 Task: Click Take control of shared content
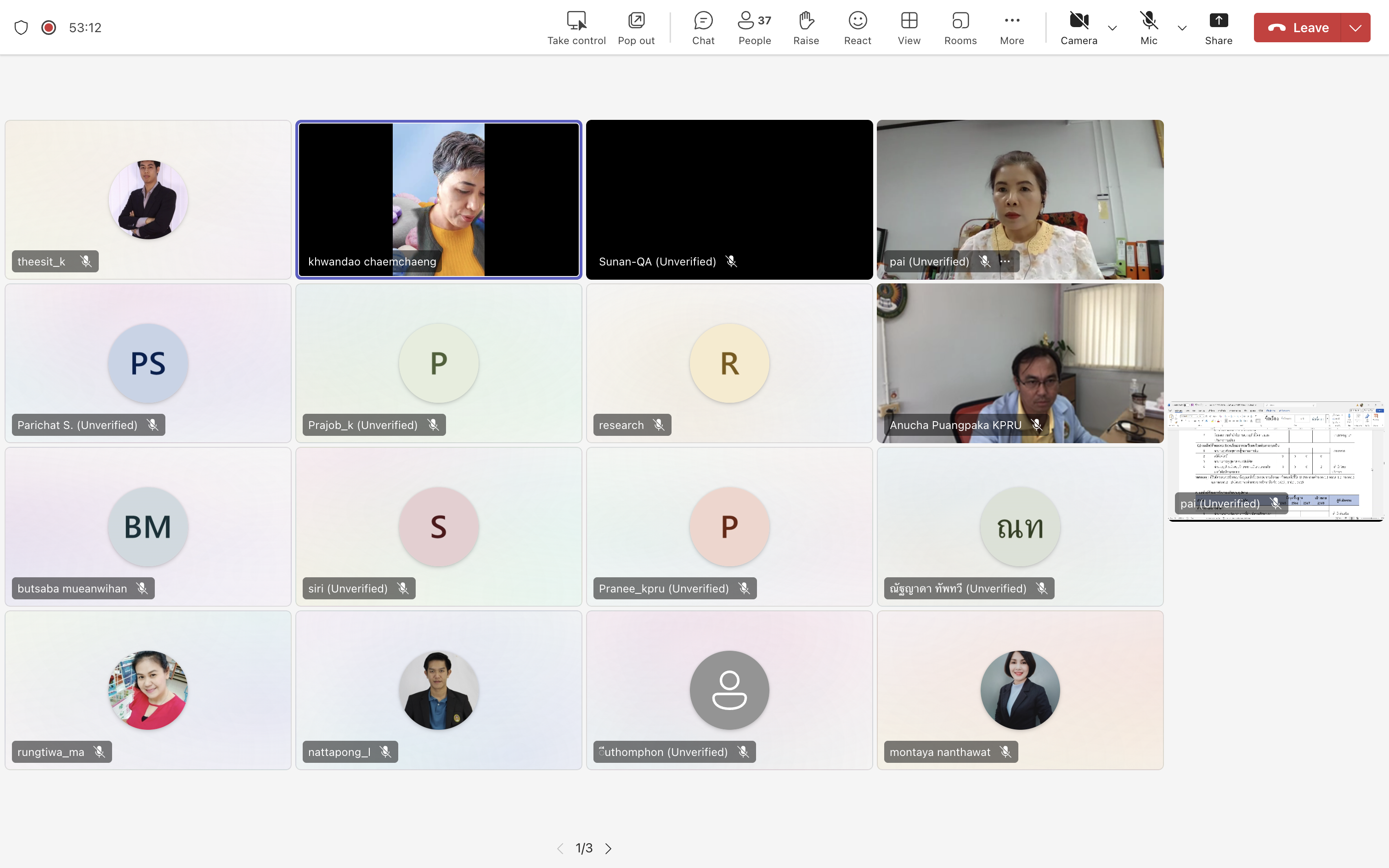click(x=576, y=28)
